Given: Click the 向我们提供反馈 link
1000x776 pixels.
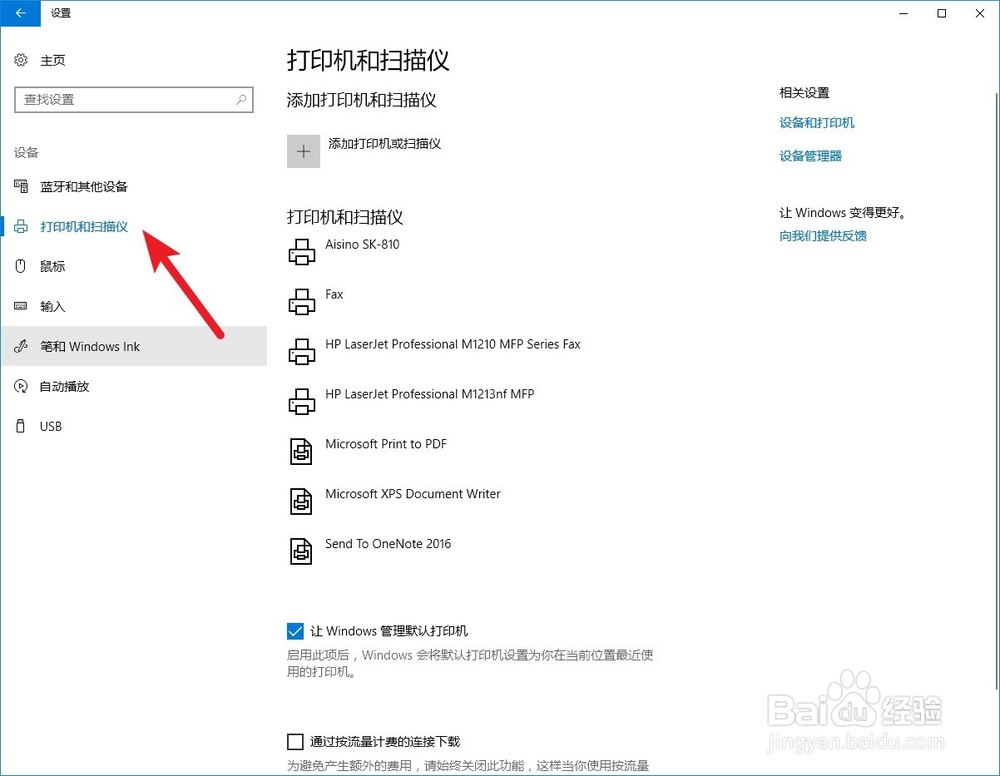Looking at the screenshot, I should click(x=823, y=236).
